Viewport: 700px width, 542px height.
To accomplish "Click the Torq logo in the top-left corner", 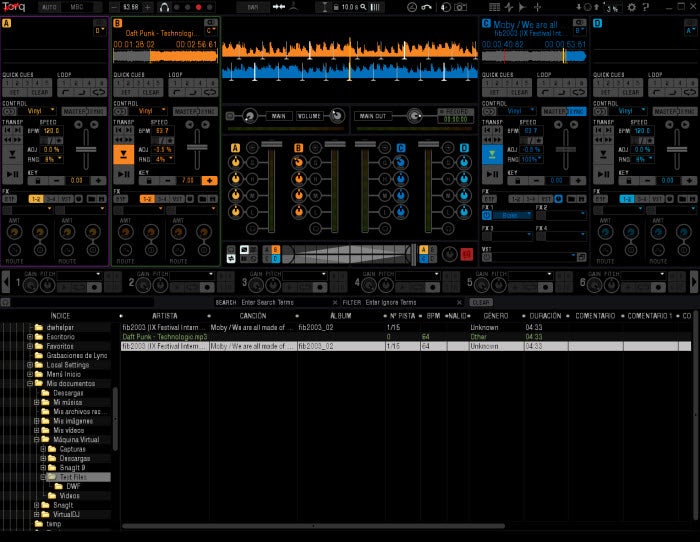I will click(14, 7).
